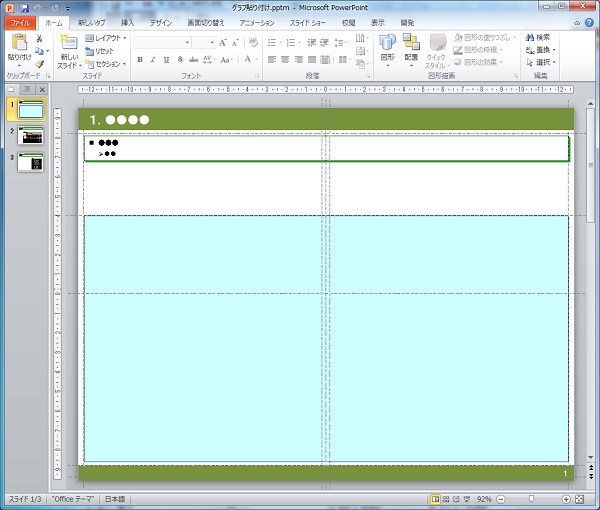Open Select (選択) dropdown

pos(540,62)
